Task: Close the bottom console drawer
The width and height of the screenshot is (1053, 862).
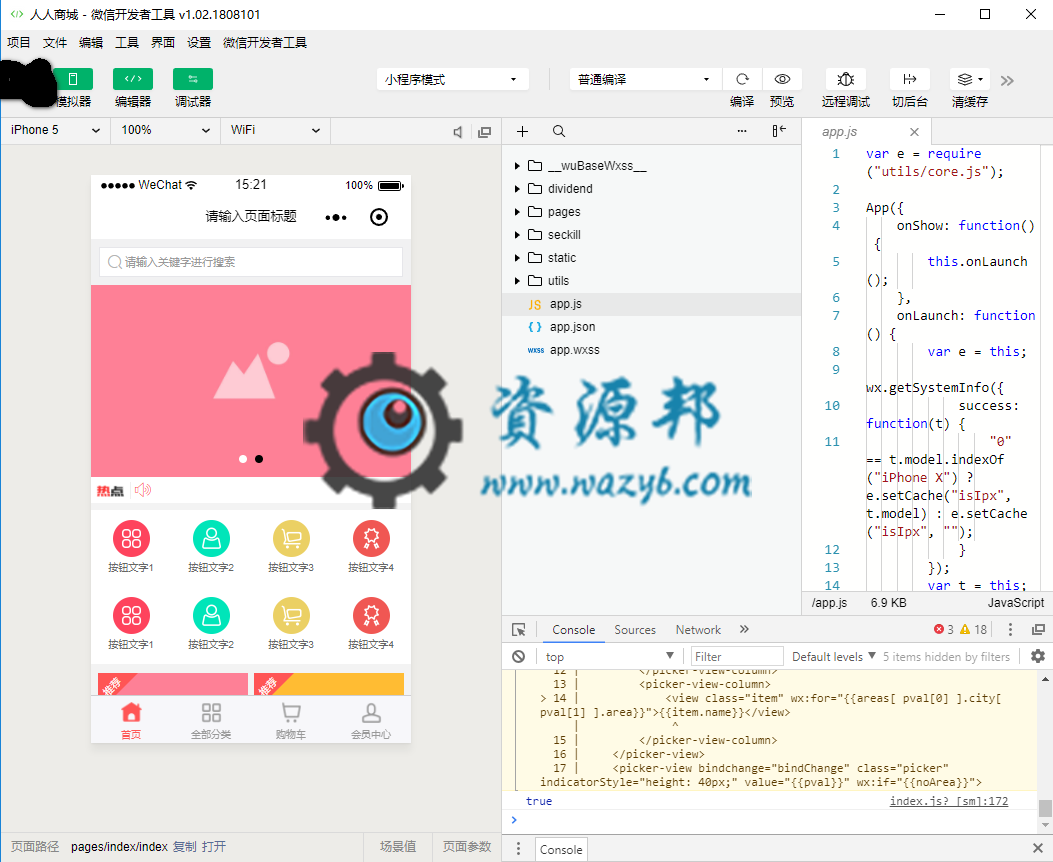Action: click(x=1037, y=848)
